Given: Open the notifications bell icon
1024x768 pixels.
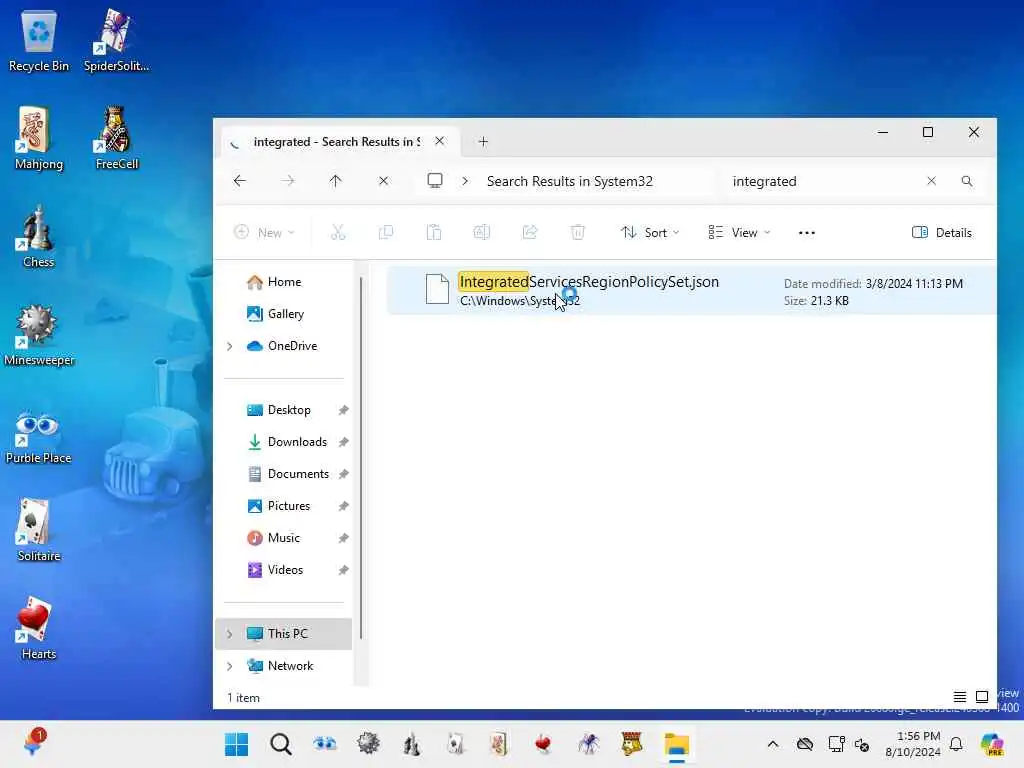Looking at the screenshot, I should (956, 744).
